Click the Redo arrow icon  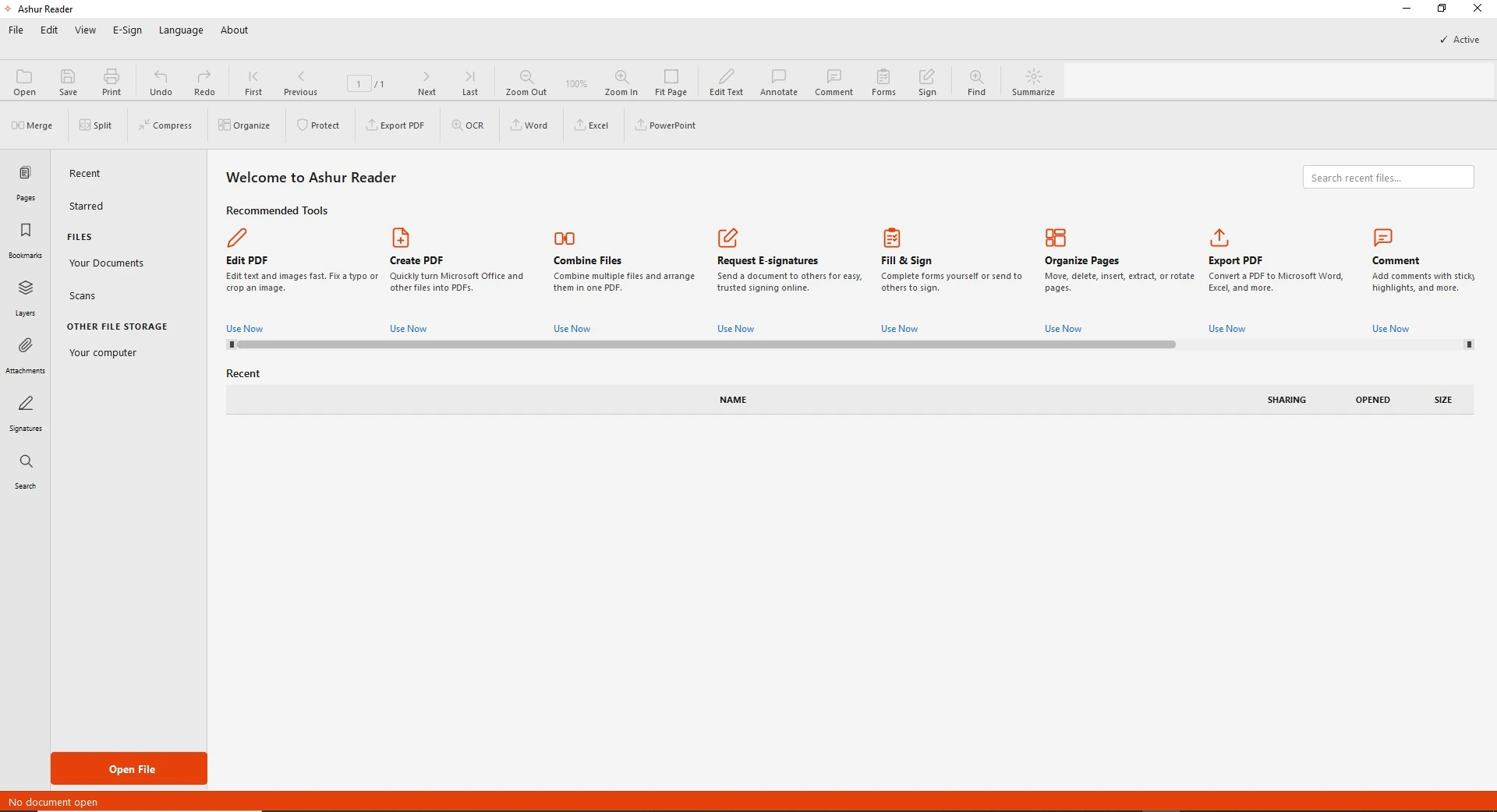point(204,76)
